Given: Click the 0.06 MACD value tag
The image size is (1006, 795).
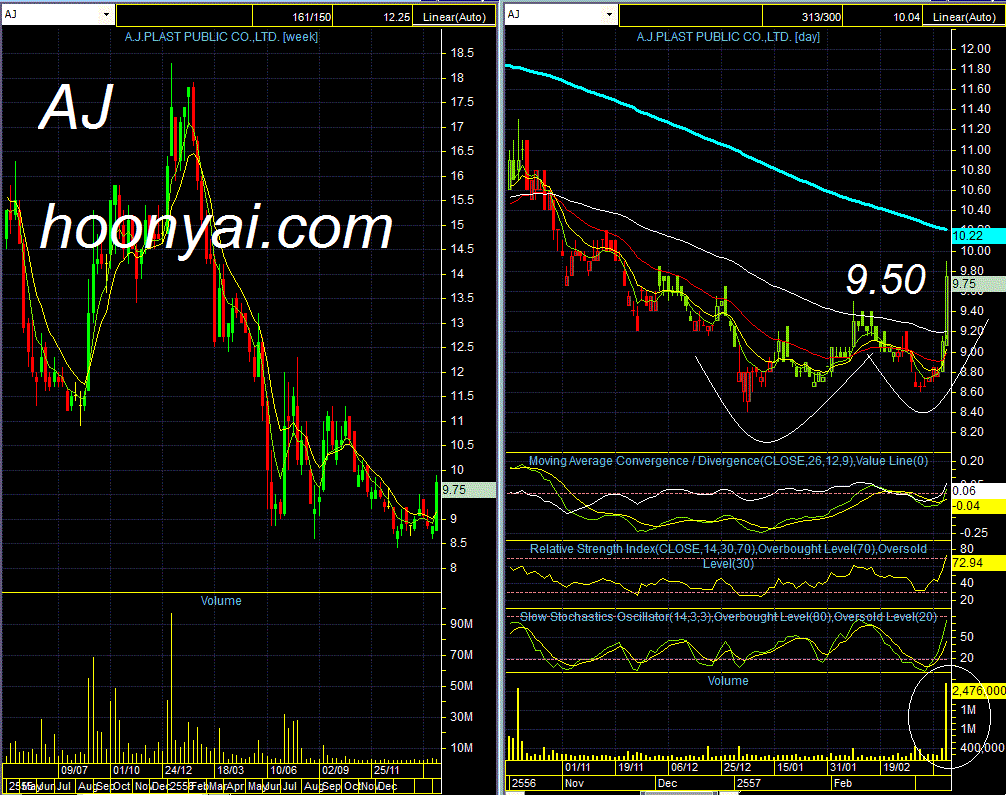Looking at the screenshot, I should click(978, 491).
